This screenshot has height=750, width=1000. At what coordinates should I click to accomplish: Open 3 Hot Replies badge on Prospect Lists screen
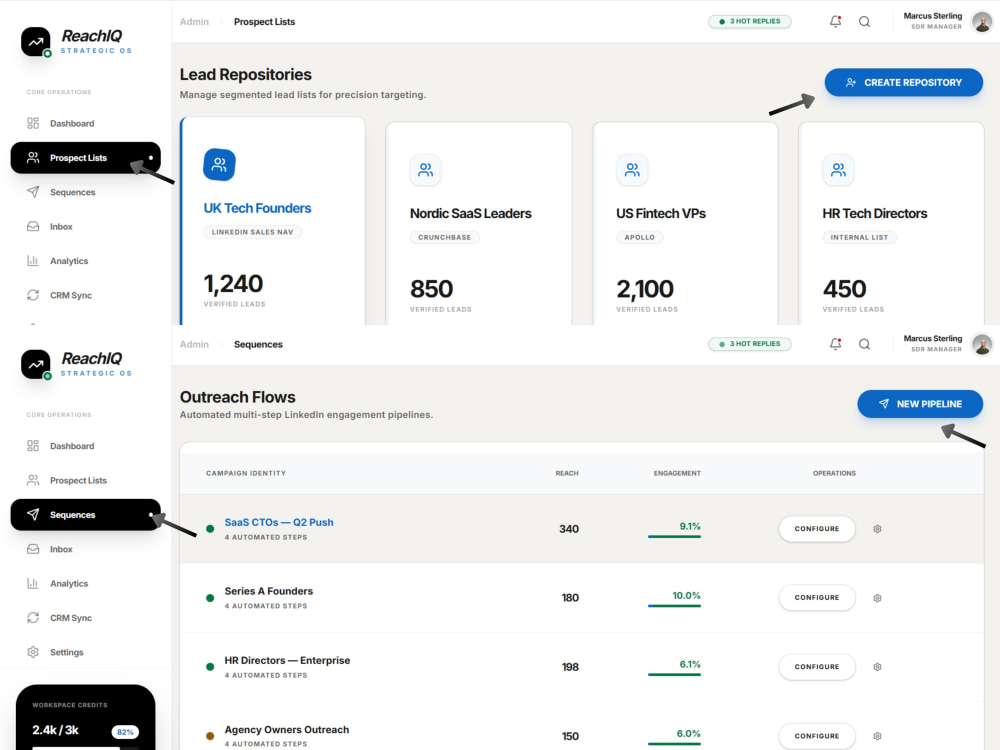749,21
